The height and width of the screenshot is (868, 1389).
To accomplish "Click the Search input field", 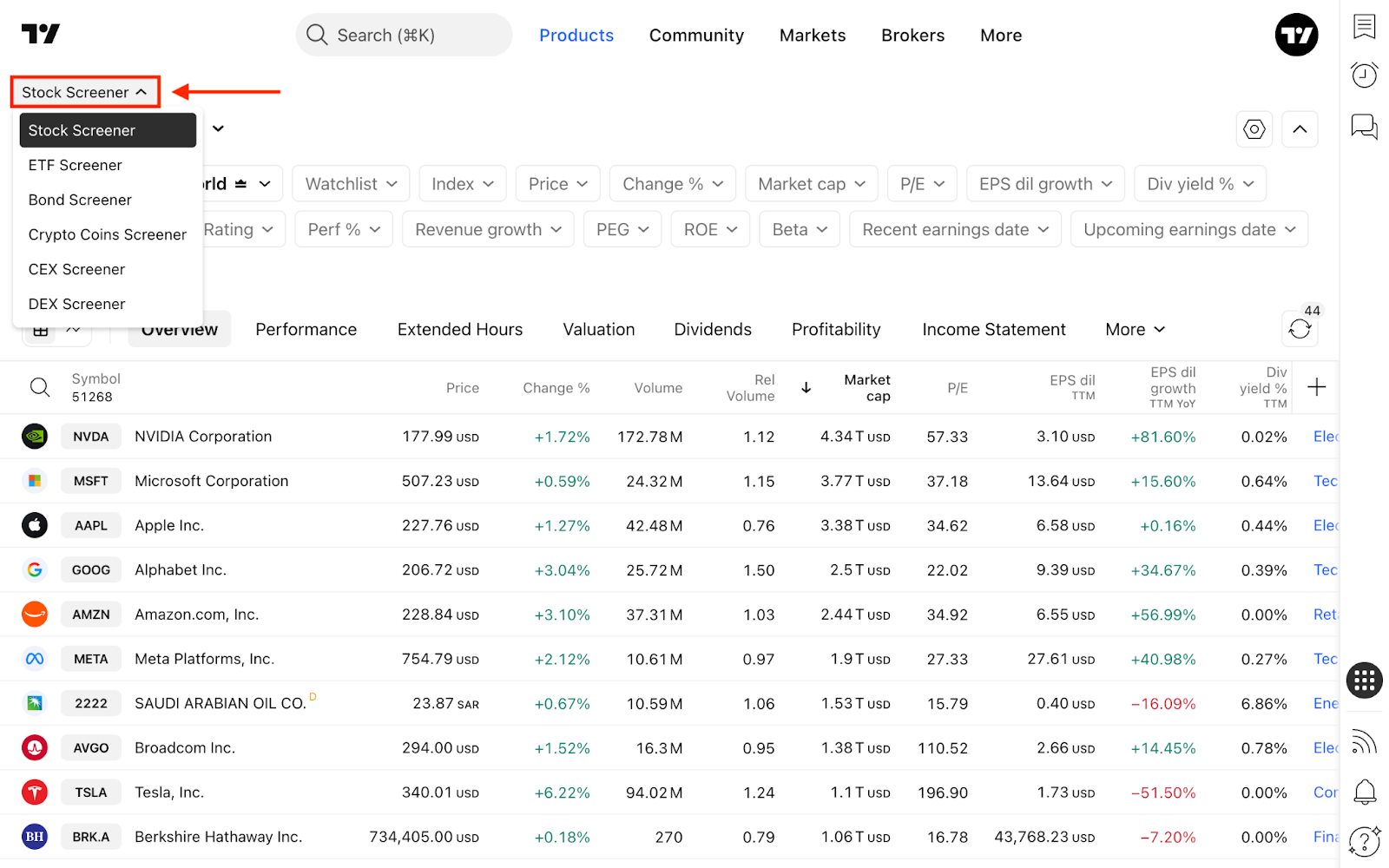I will [x=404, y=35].
